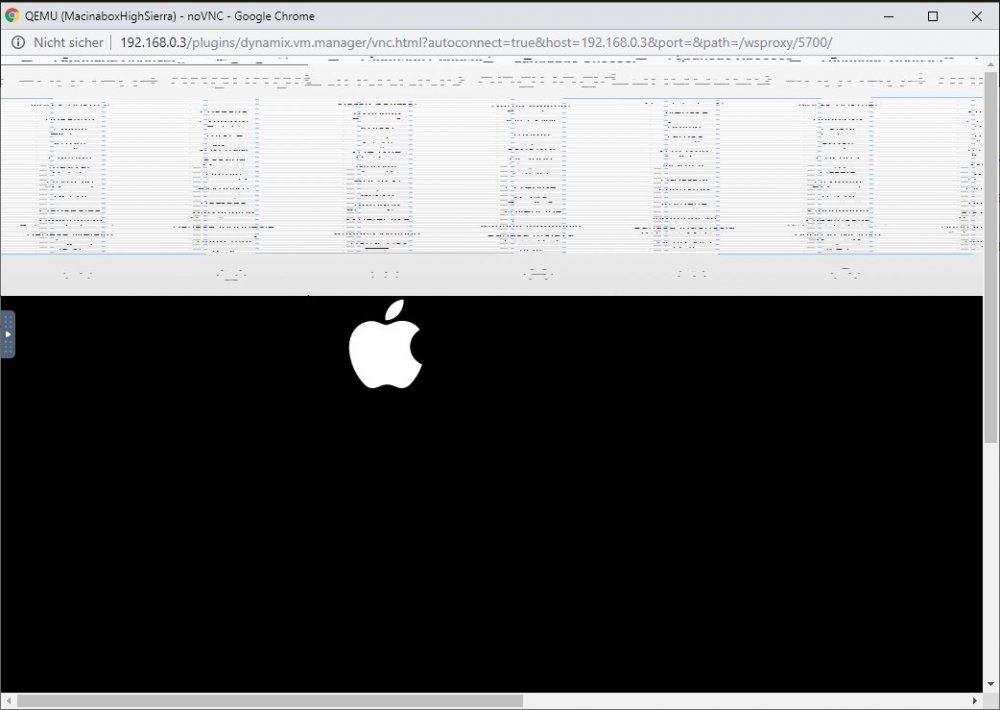This screenshot has width=1000, height=710.
Task: Click the horizontal scrollbar thumb
Action: coord(270,700)
